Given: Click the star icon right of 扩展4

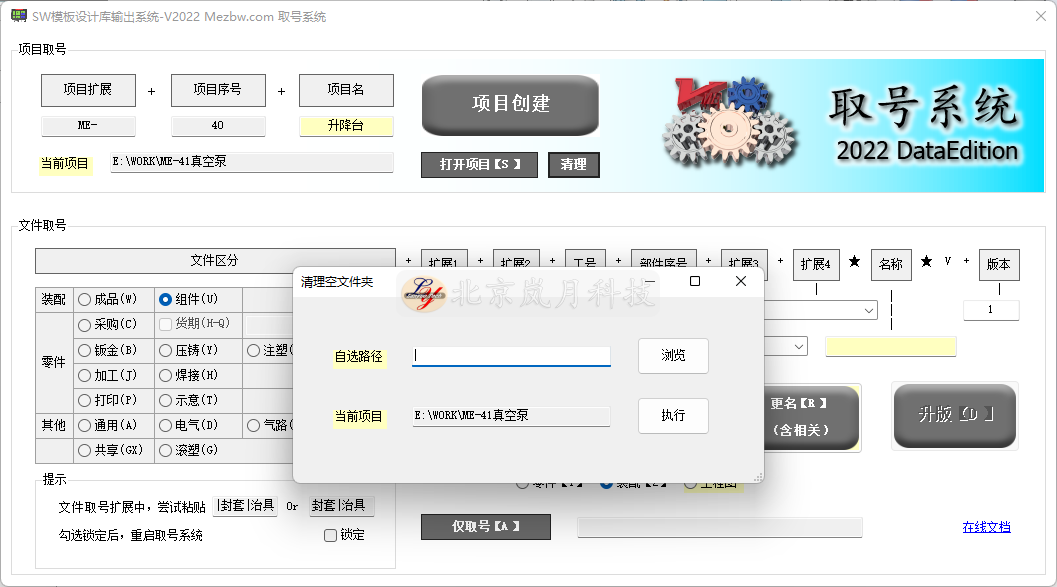Looking at the screenshot, I should (854, 262).
